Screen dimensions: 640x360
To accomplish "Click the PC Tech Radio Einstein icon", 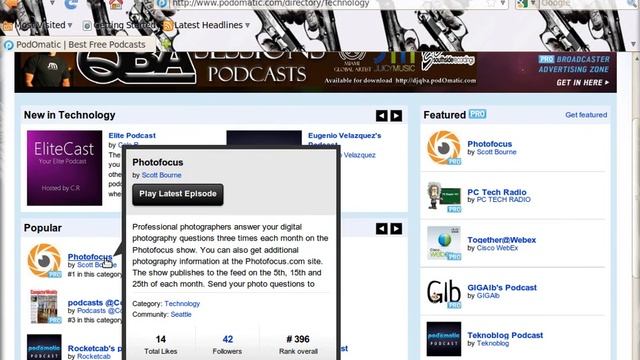I will pyautogui.click(x=444, y=196).
